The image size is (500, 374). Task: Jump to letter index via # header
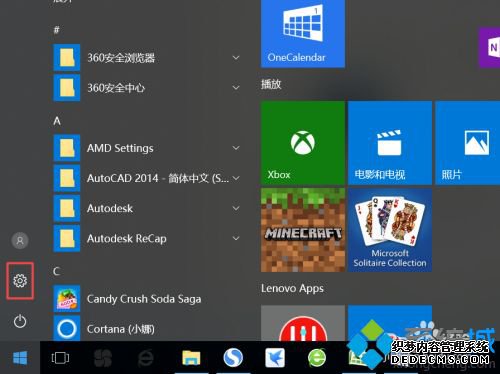click(57, 30)
